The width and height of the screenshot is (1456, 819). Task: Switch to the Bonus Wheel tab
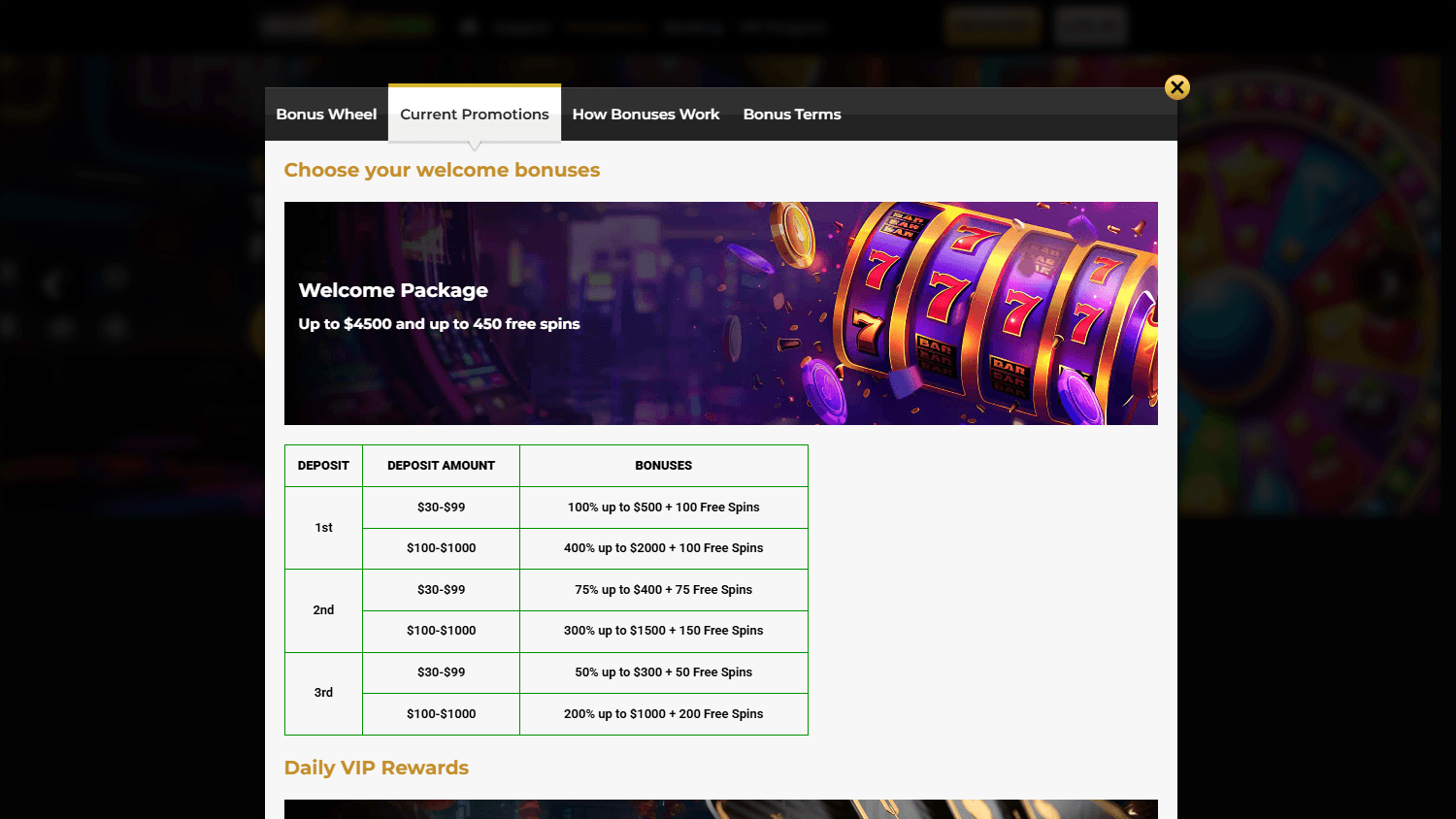326,115
